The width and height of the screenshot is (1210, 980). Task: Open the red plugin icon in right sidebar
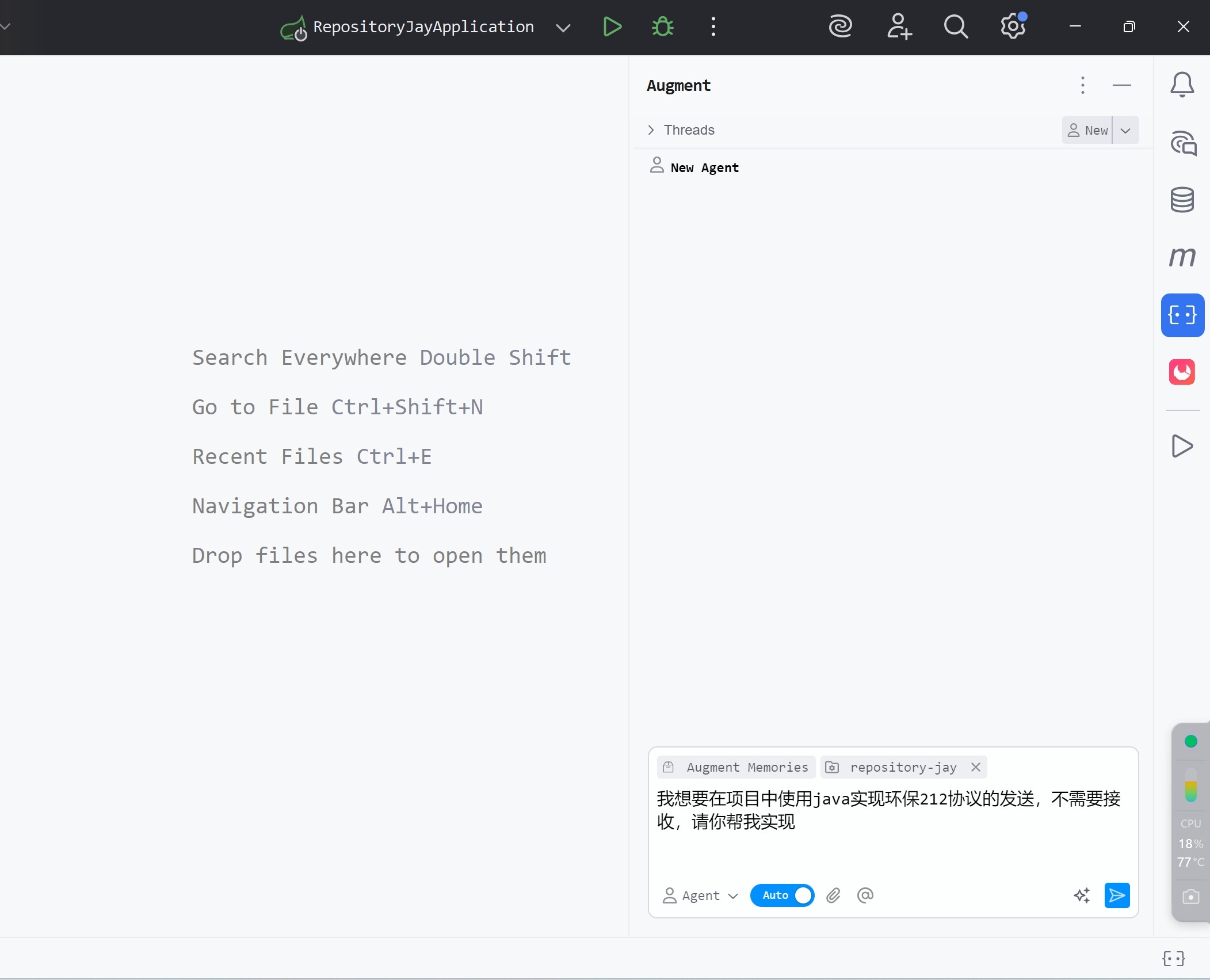tap(1182, 372)
